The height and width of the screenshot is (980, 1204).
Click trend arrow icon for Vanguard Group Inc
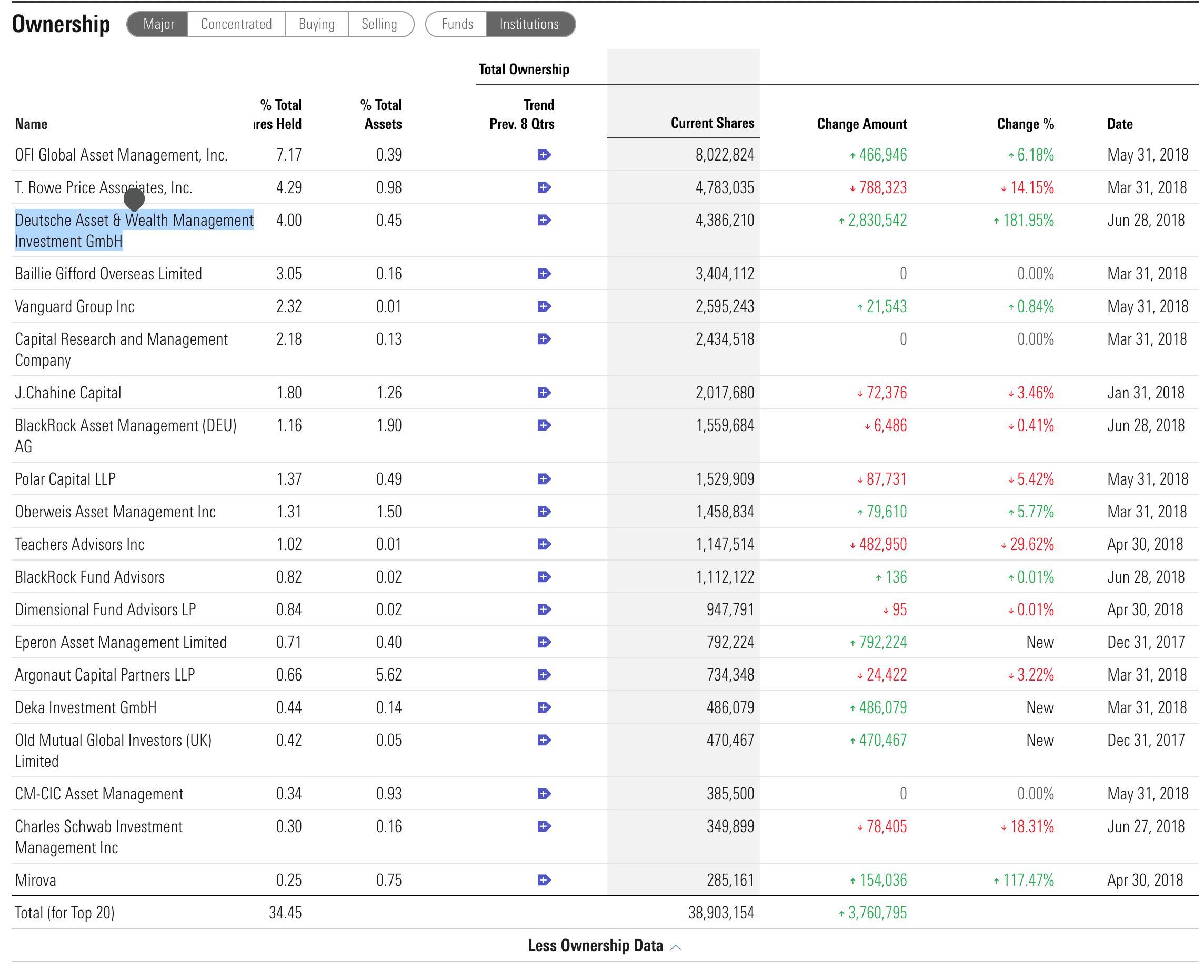coord(544,306)
